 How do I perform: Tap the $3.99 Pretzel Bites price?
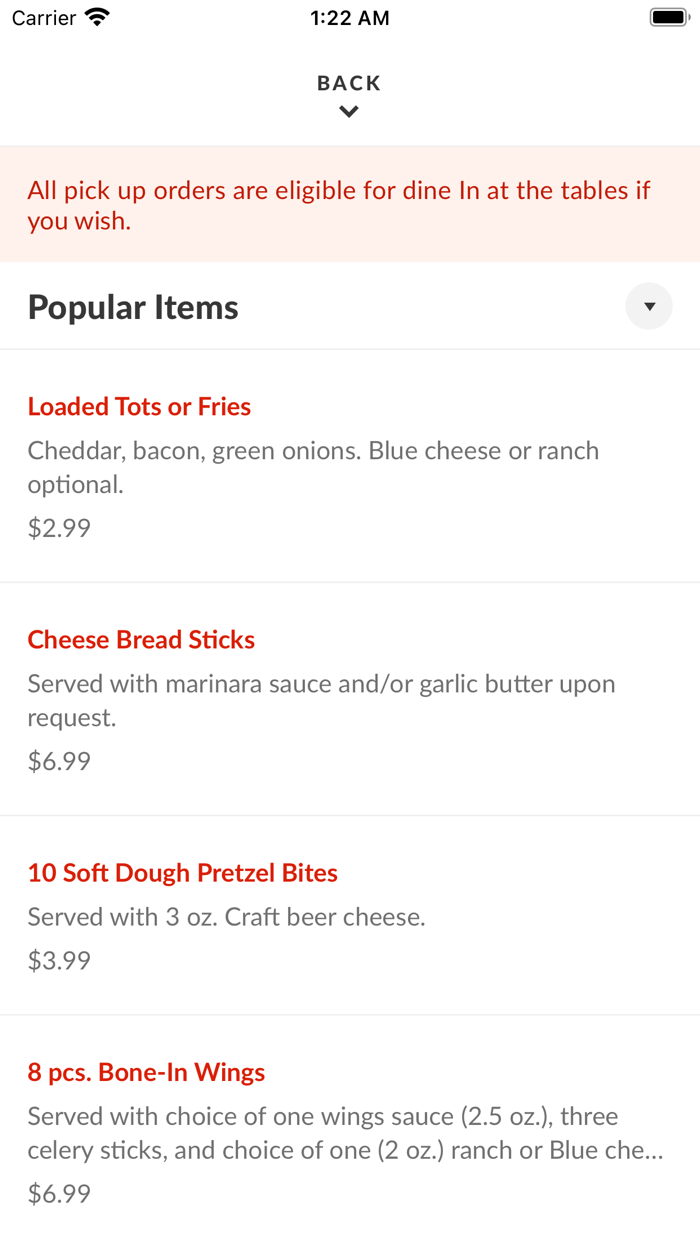tap(59, 960)
